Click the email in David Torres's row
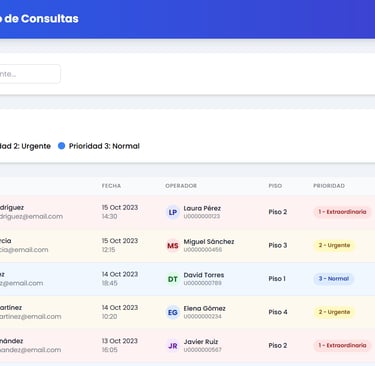Image resolution: width=375 pixels, height=366 pixels. [x=22, y=283]
